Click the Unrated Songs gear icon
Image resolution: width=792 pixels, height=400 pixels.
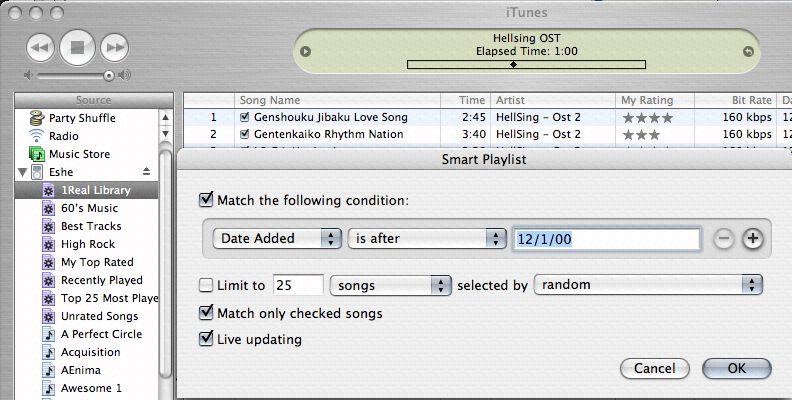(x=48, y=317)
